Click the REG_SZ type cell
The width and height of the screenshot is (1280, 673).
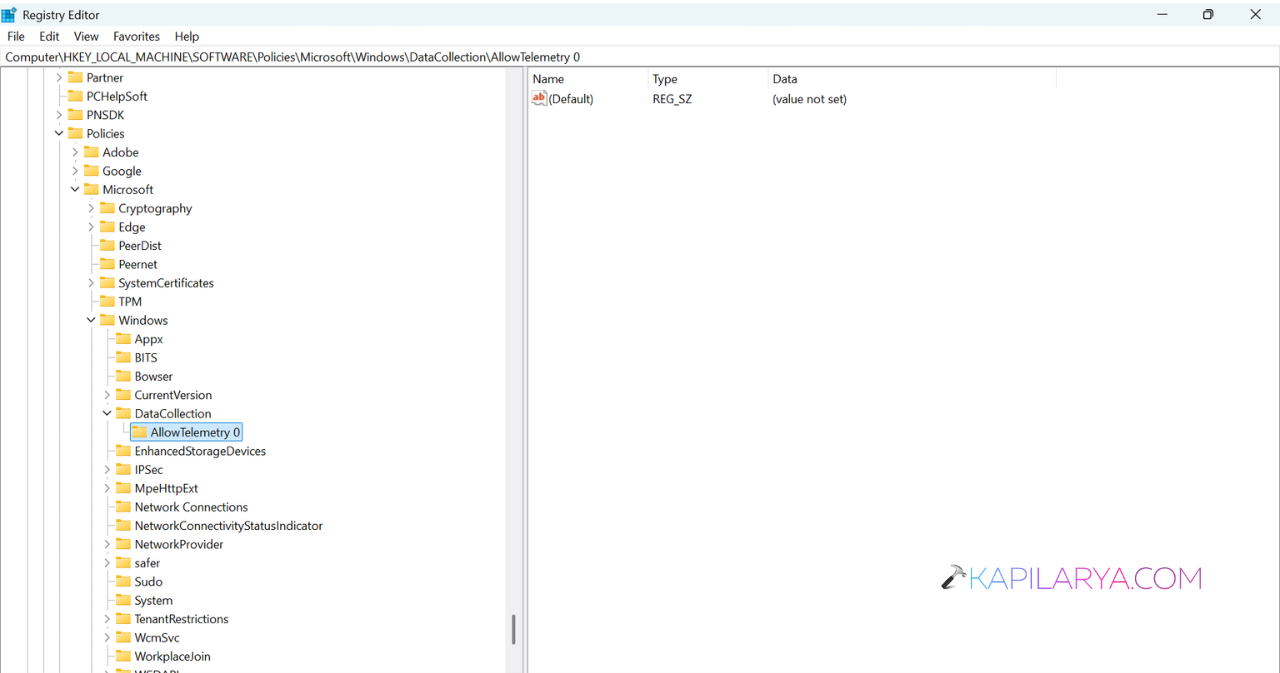pyautogui.click(x=672, y=99)
